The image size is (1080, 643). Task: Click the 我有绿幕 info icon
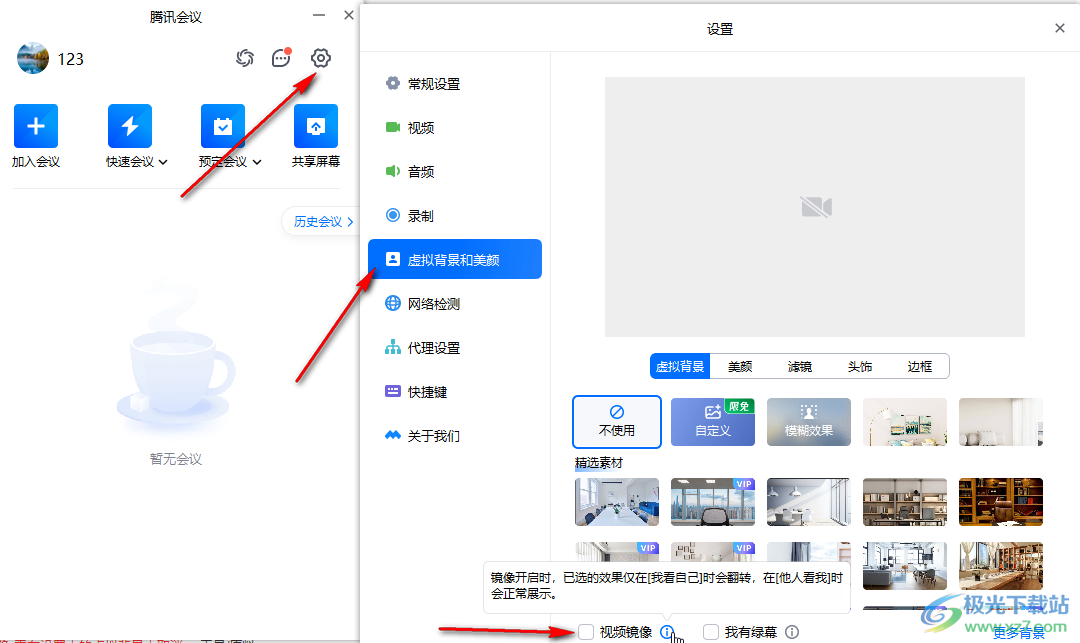792,632
